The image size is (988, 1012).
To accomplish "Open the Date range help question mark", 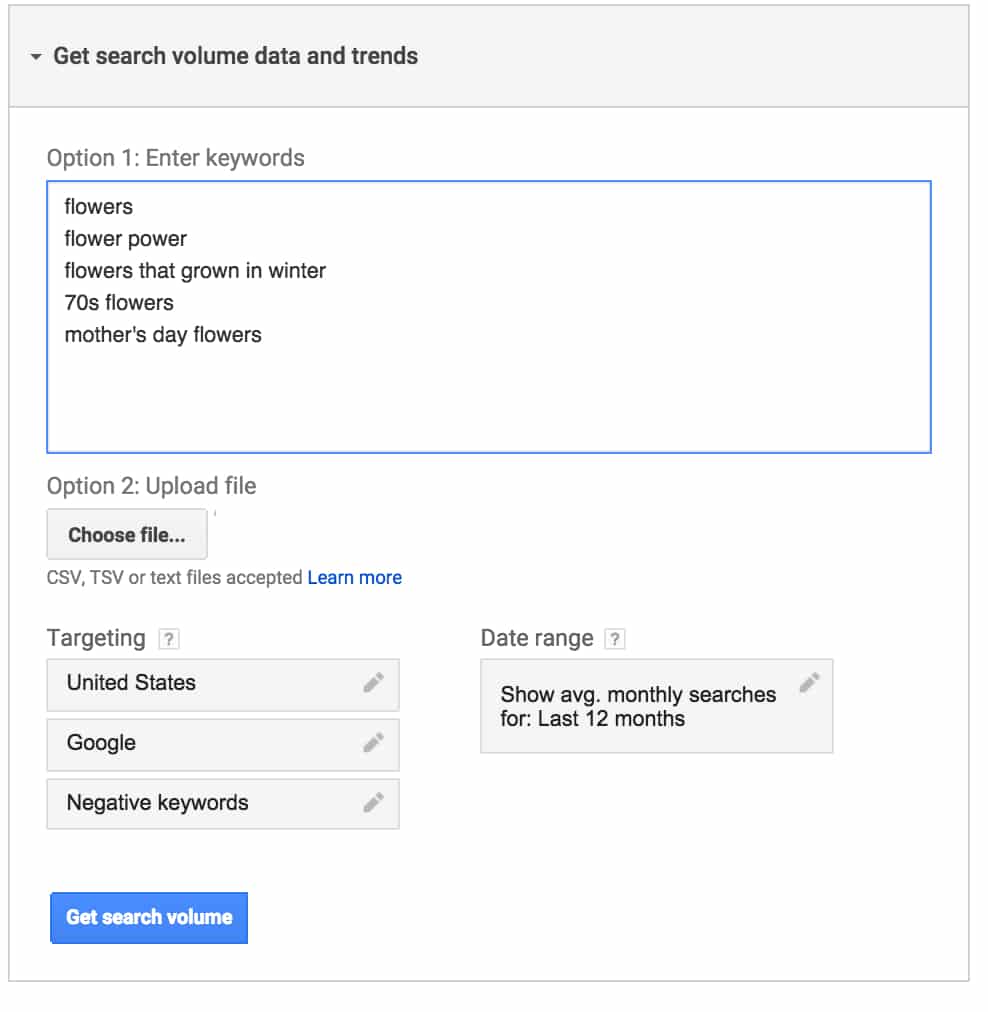I will point(615,639).
